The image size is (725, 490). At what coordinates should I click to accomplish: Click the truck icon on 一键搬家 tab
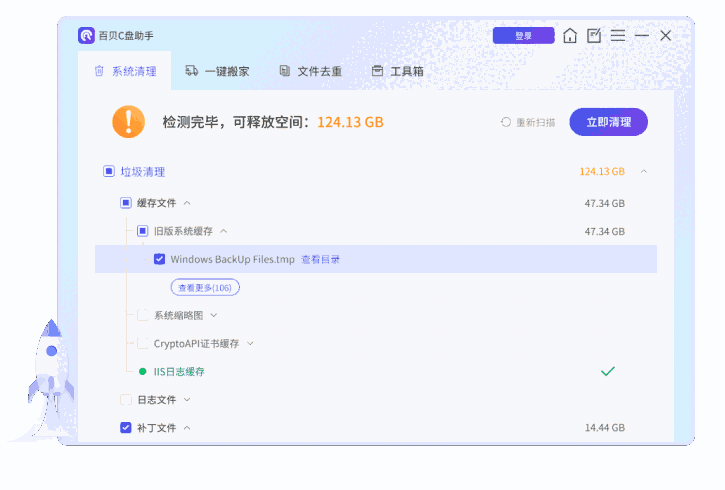[x=191, y=70]
